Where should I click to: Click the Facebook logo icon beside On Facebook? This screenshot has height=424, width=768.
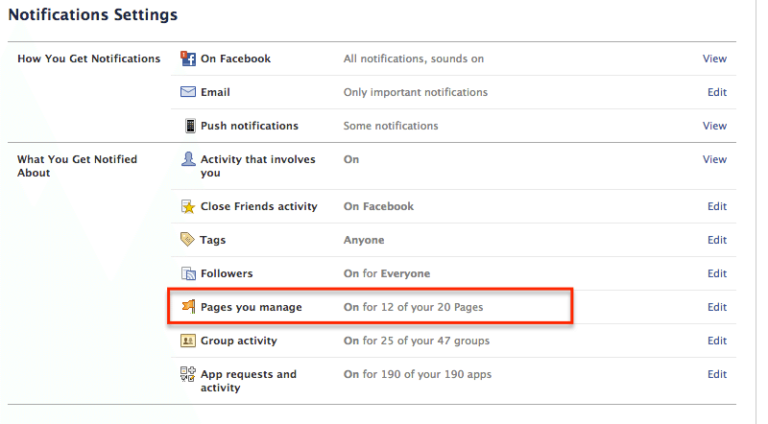tap(188, 58)
